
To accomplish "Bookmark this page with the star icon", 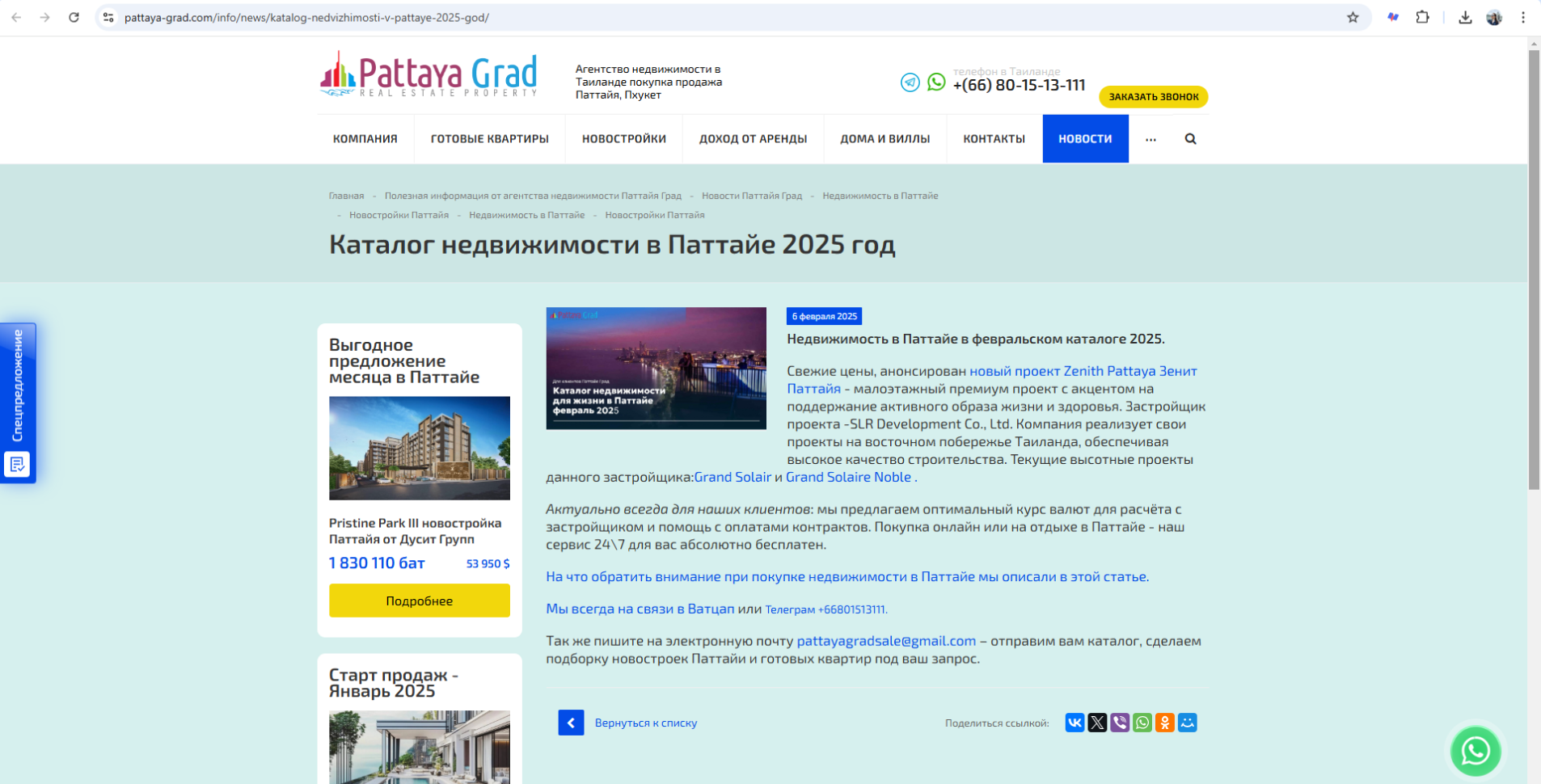I will pyautogui.click(x=1353, y=17).
